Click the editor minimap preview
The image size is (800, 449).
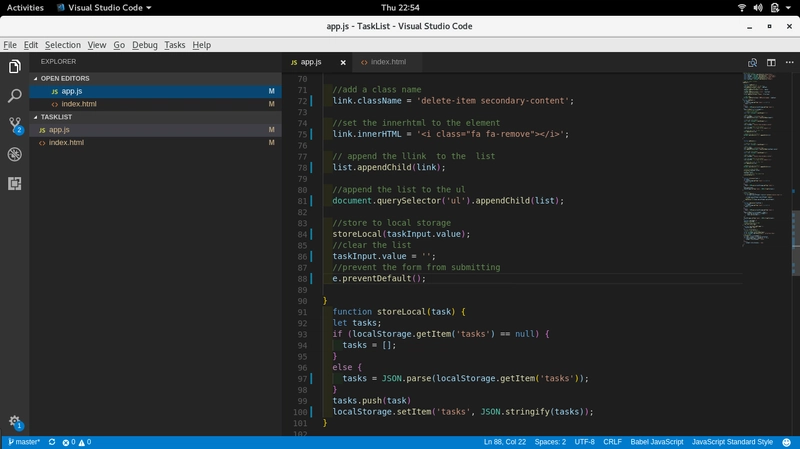(x=765, y=159)
